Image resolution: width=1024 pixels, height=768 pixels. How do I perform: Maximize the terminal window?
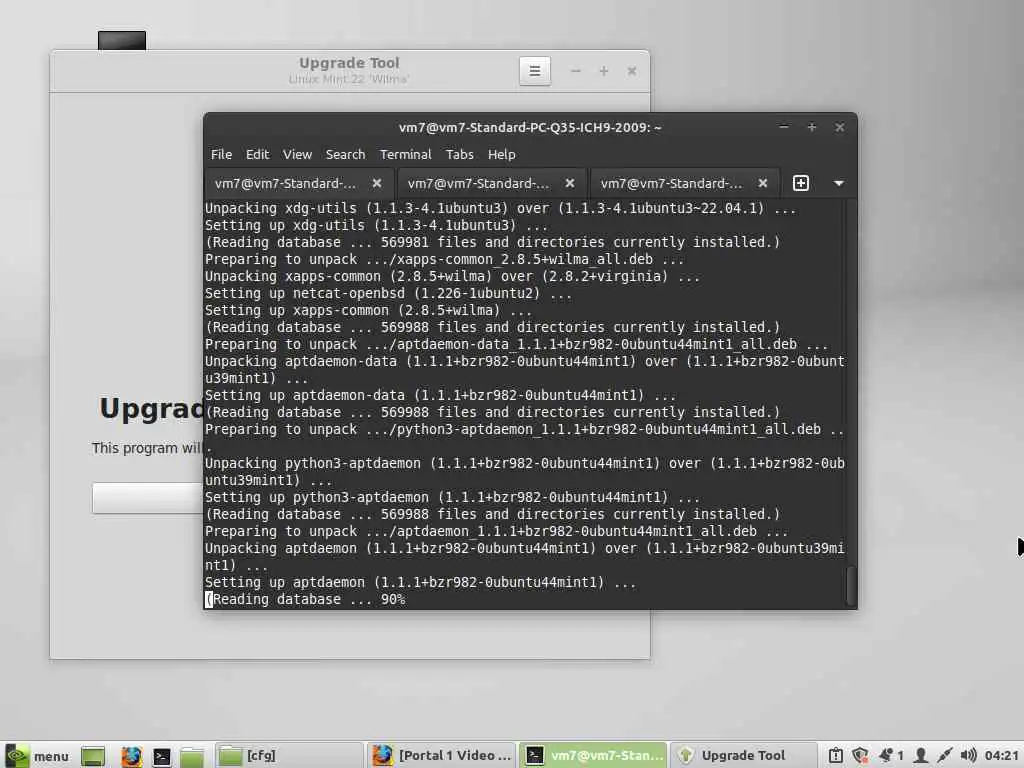point(812,127)
